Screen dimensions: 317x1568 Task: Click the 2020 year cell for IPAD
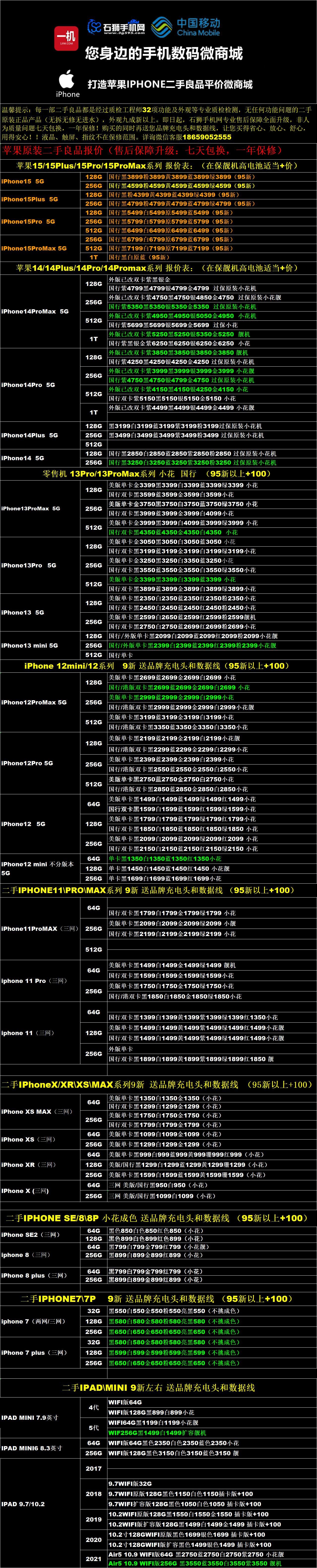94,1539
